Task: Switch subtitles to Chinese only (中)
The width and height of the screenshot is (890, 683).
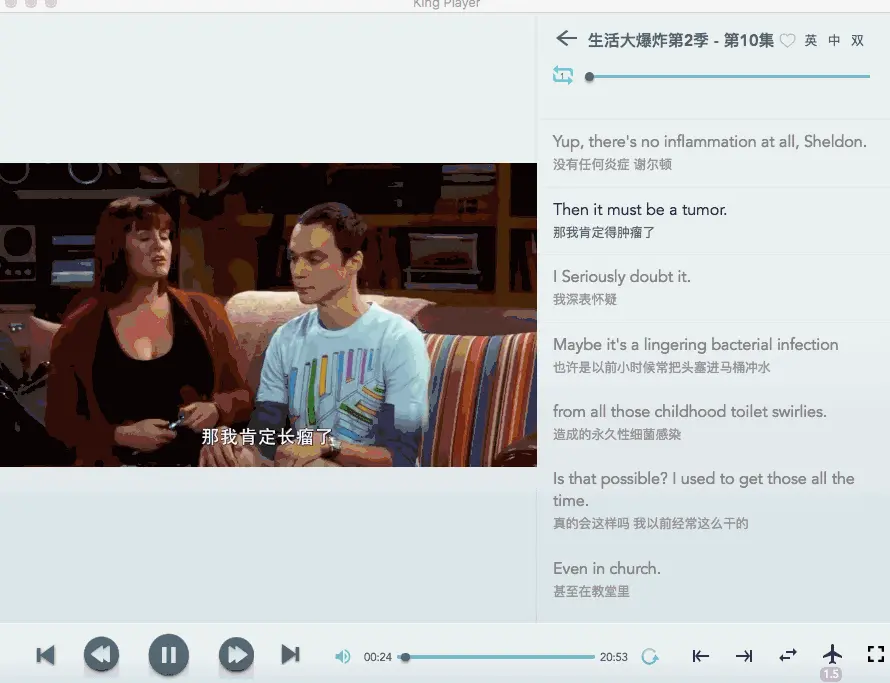Action: pos(834,40)
